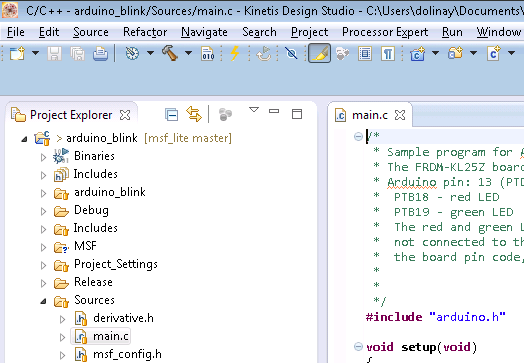Select the main.c editor tab
This screenshot has height=363, width=524.
370,115
